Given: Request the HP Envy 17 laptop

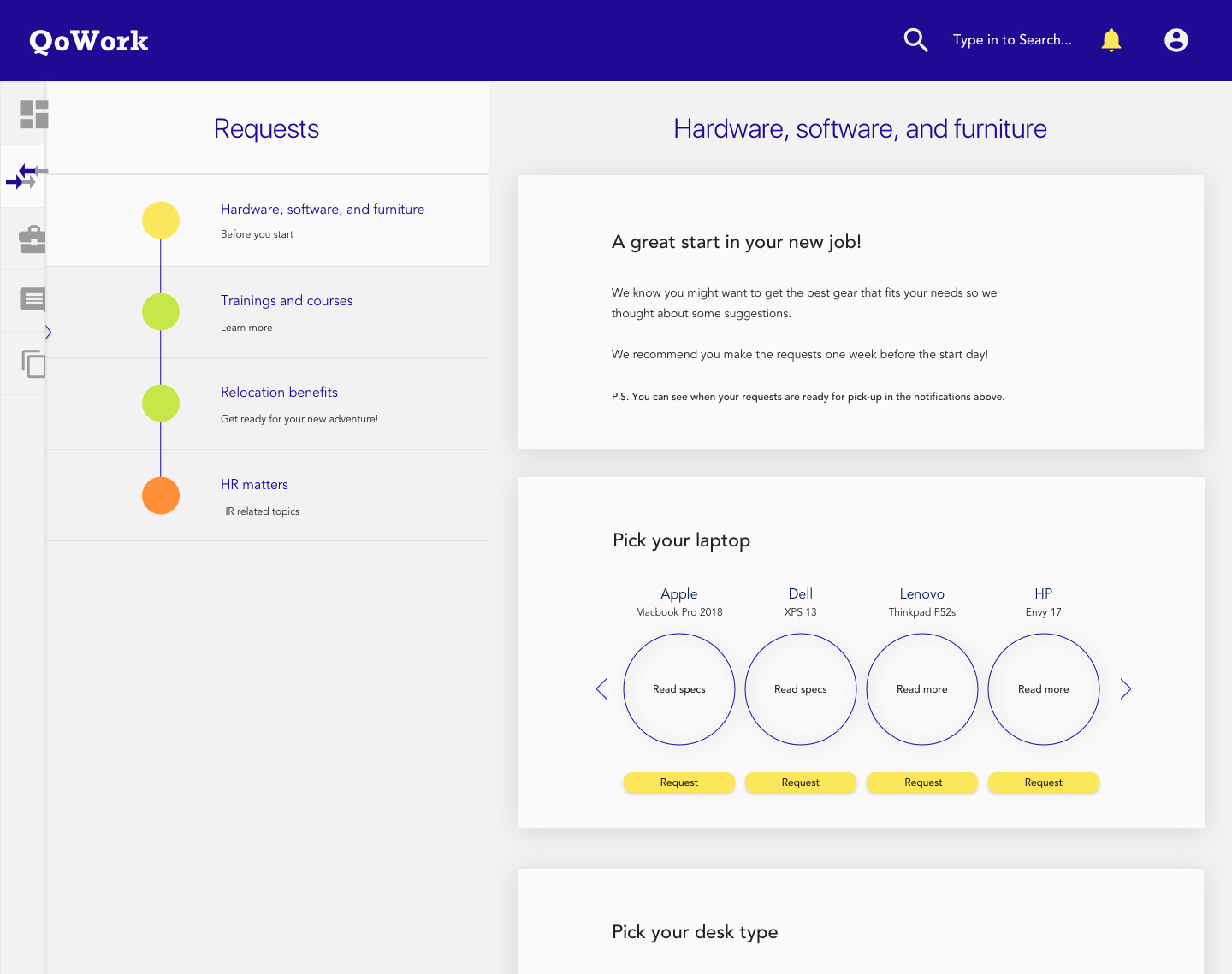Looking at the screenshot, I should point(1043,782).
